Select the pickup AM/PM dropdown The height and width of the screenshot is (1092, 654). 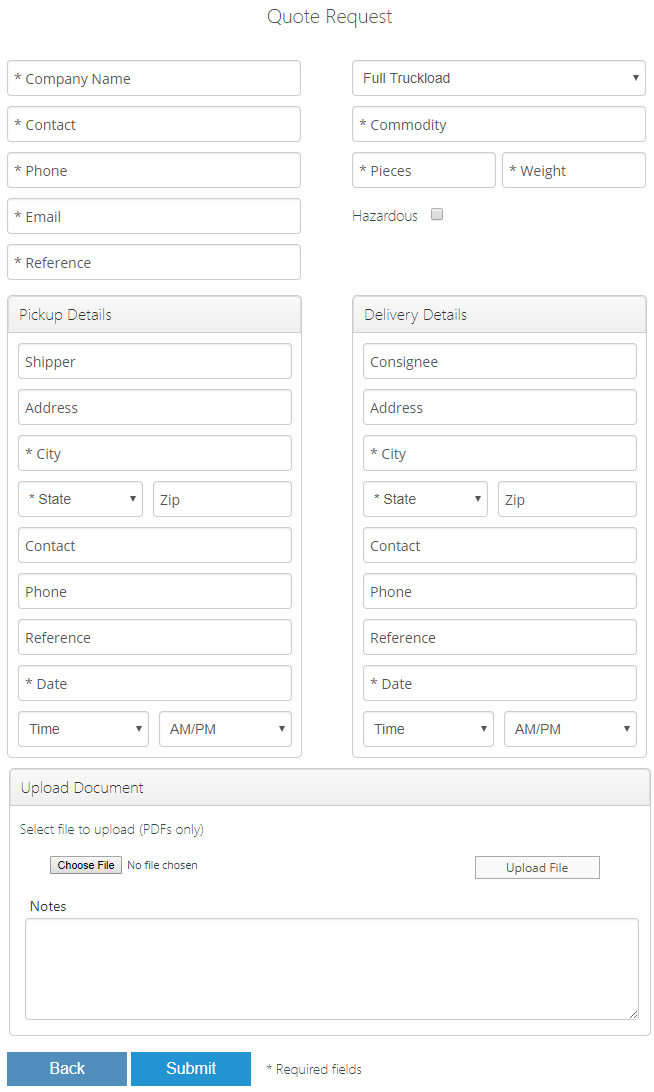pyautogui.click(x=226, y=729)
